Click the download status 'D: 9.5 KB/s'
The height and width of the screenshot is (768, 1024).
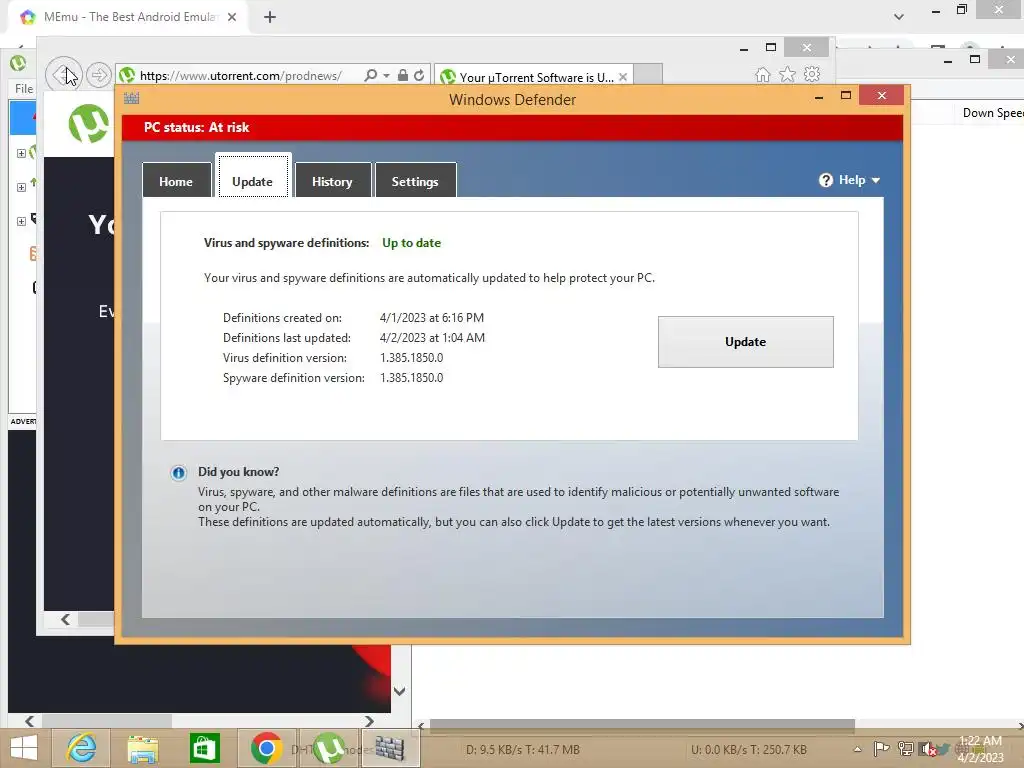(522, 750)
